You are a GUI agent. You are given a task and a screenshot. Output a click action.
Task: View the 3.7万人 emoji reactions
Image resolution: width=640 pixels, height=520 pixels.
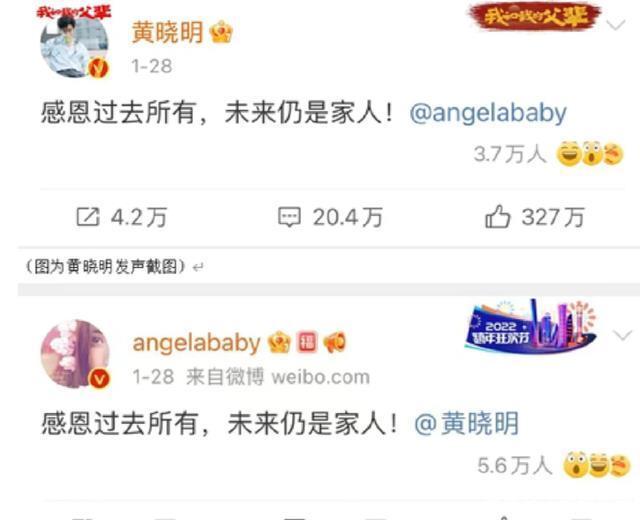[549, 154]
